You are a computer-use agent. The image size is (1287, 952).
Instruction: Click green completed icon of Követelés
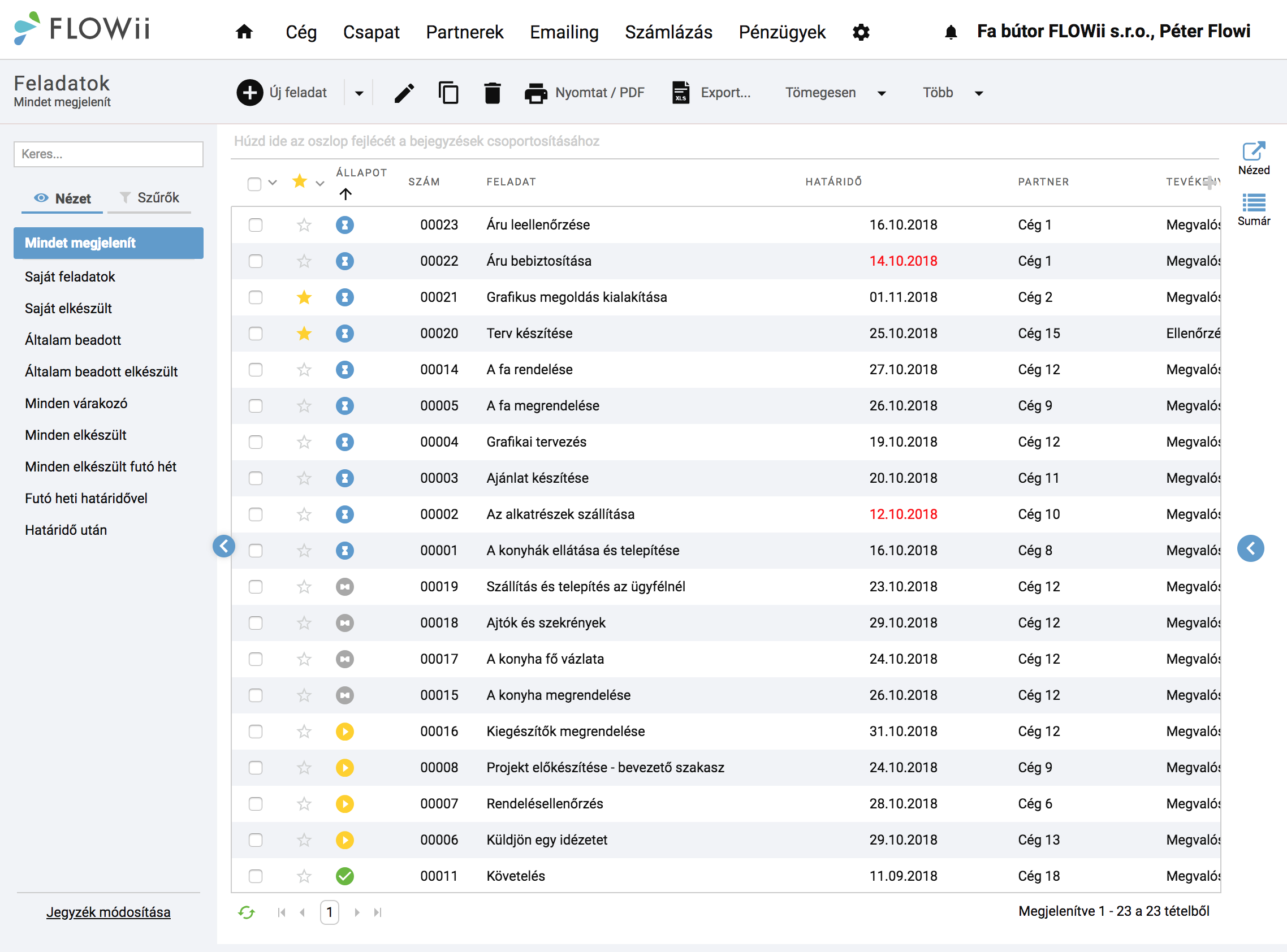[345, 876]
